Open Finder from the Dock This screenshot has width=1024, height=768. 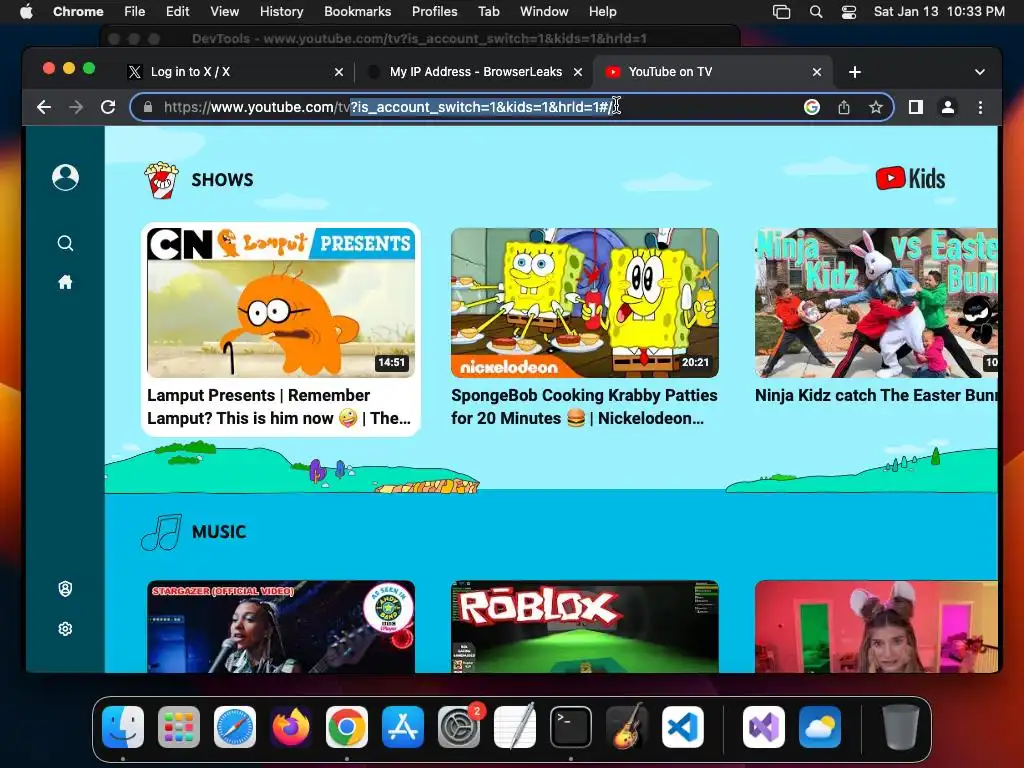(x=123, y=727)
